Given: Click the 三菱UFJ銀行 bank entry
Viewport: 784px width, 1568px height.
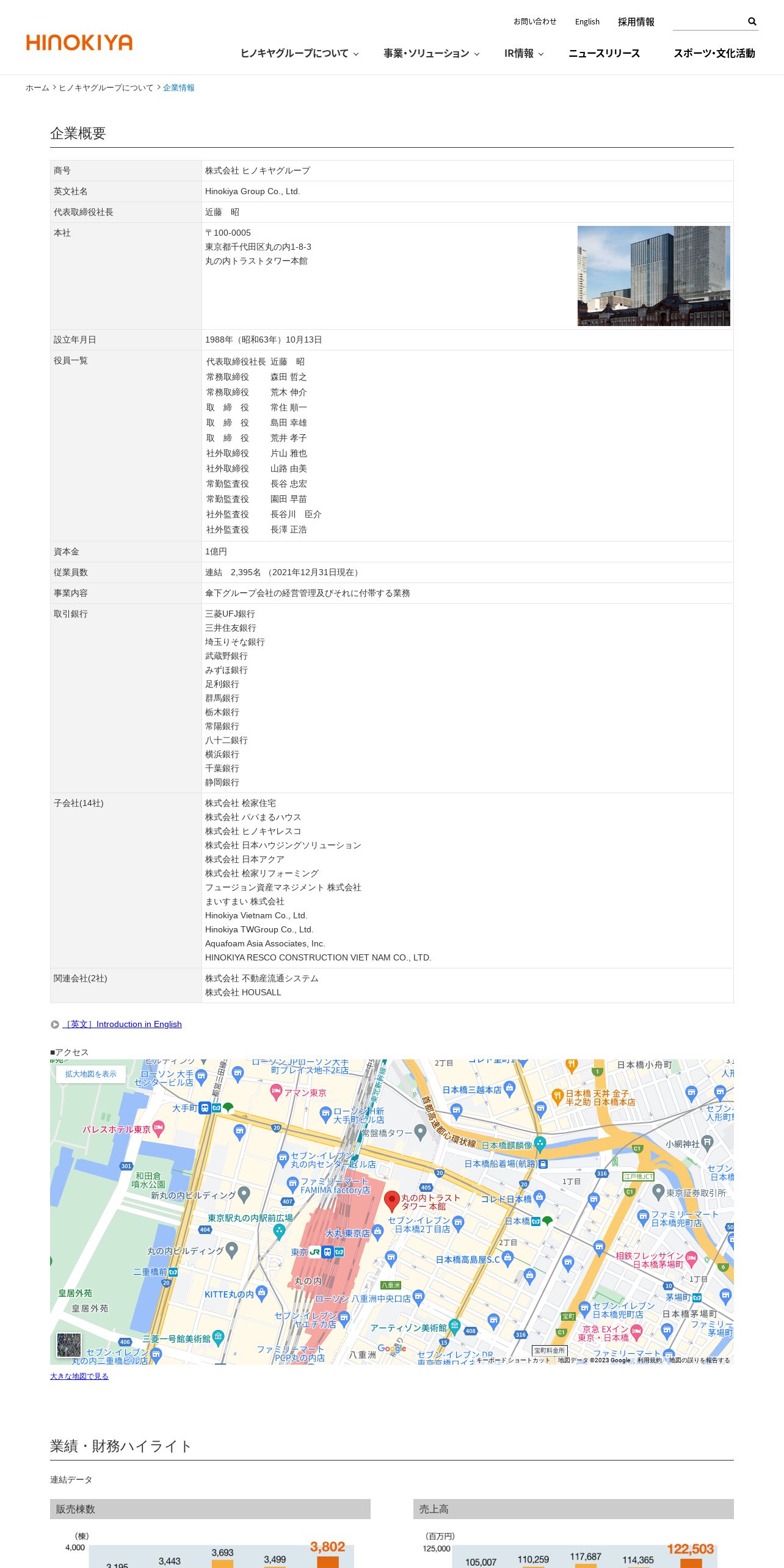Looking at the screenshot, I should point(230,614).
